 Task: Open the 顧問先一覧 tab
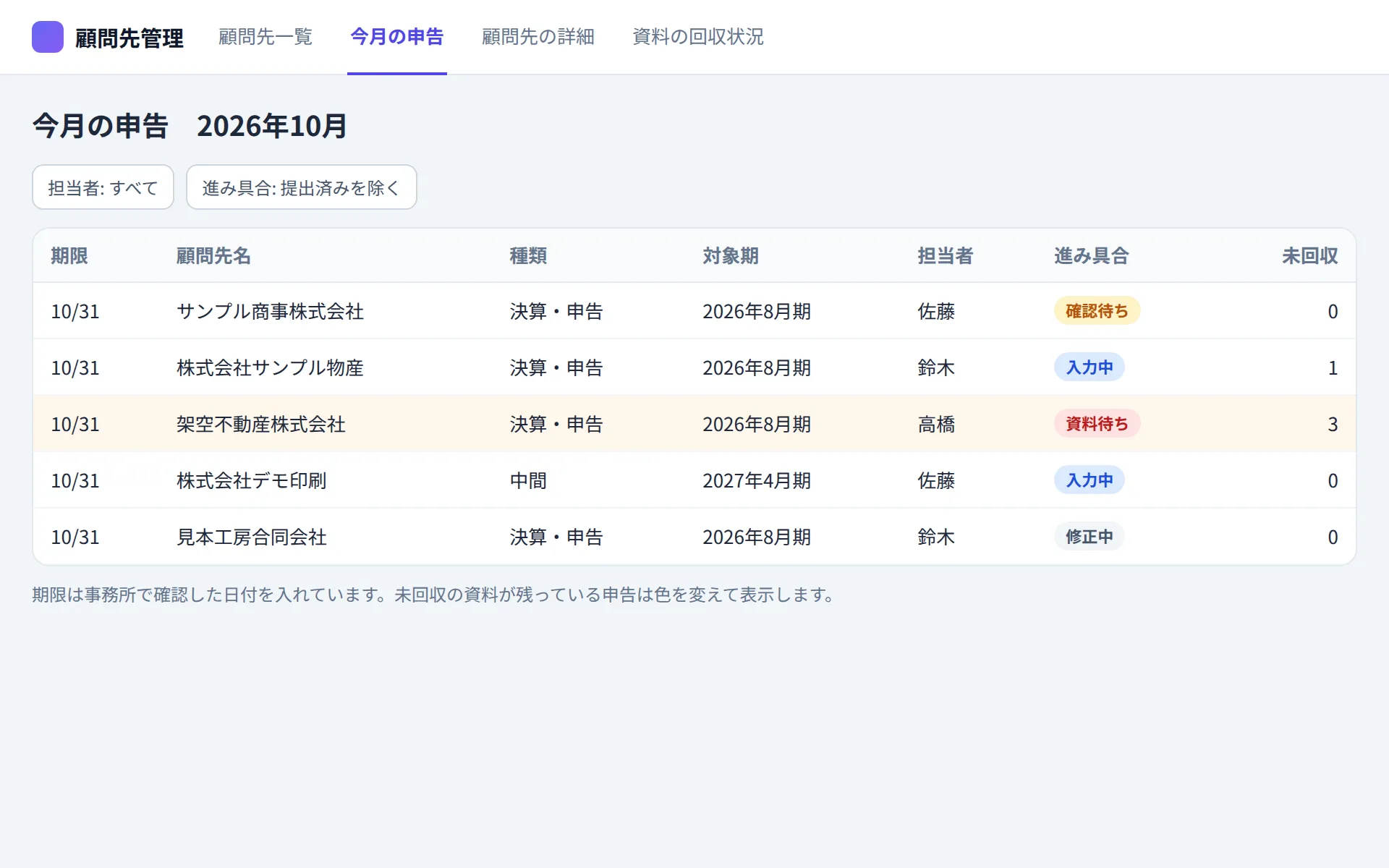tap(266, 37)
